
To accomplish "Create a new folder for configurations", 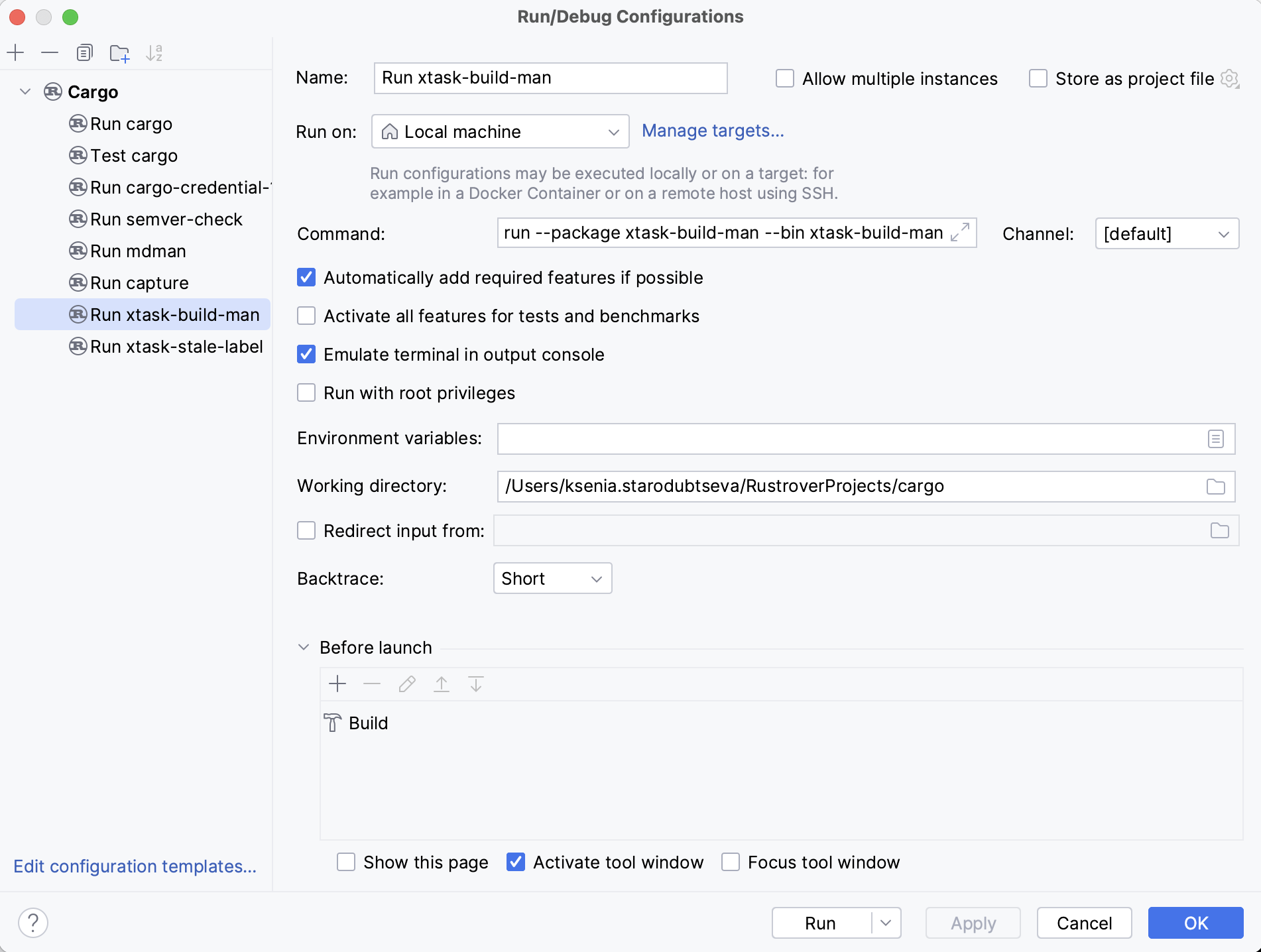I will 119,52.
